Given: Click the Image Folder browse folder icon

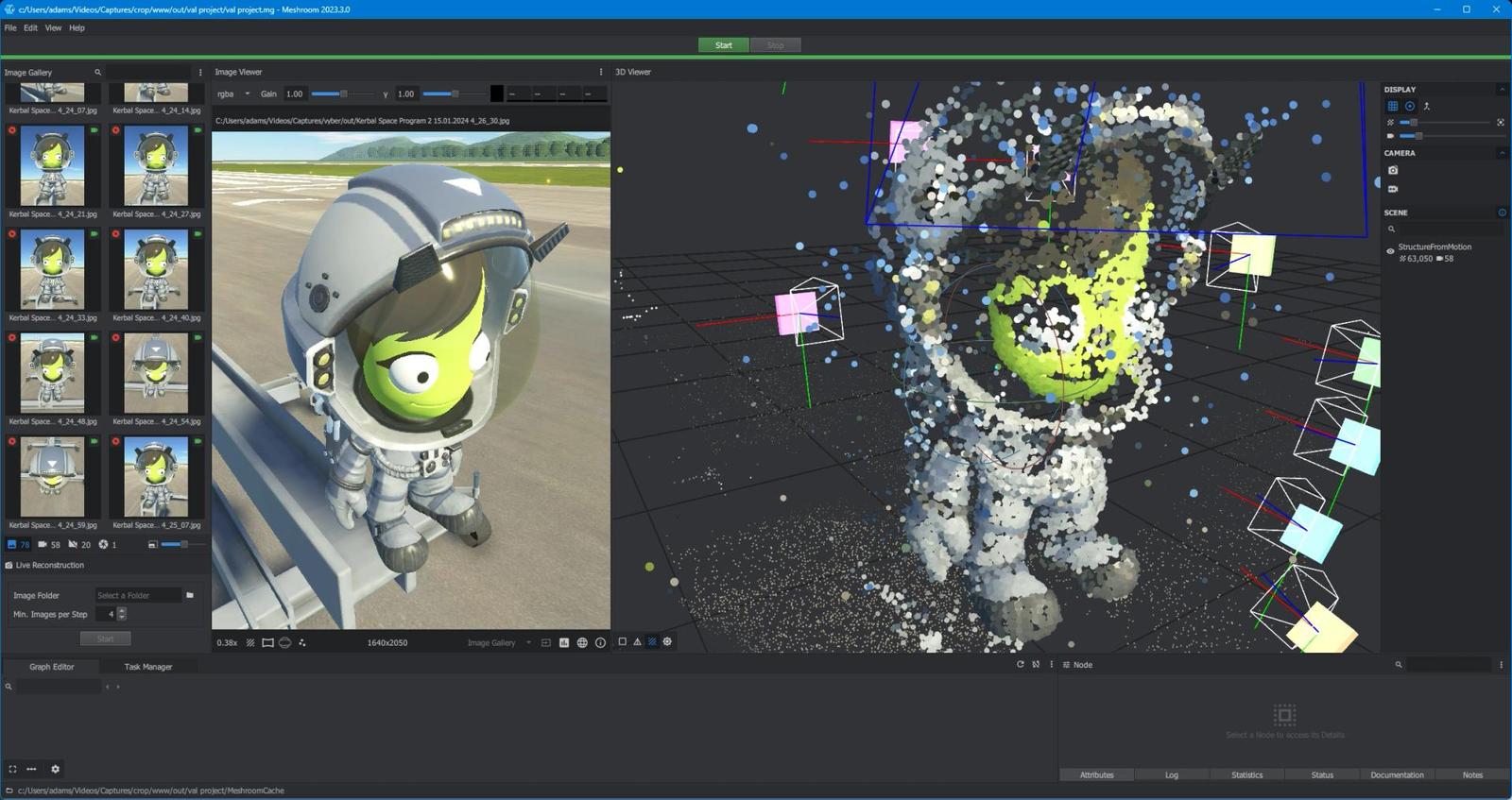Looking at the screenshot, I should (190, 595).
